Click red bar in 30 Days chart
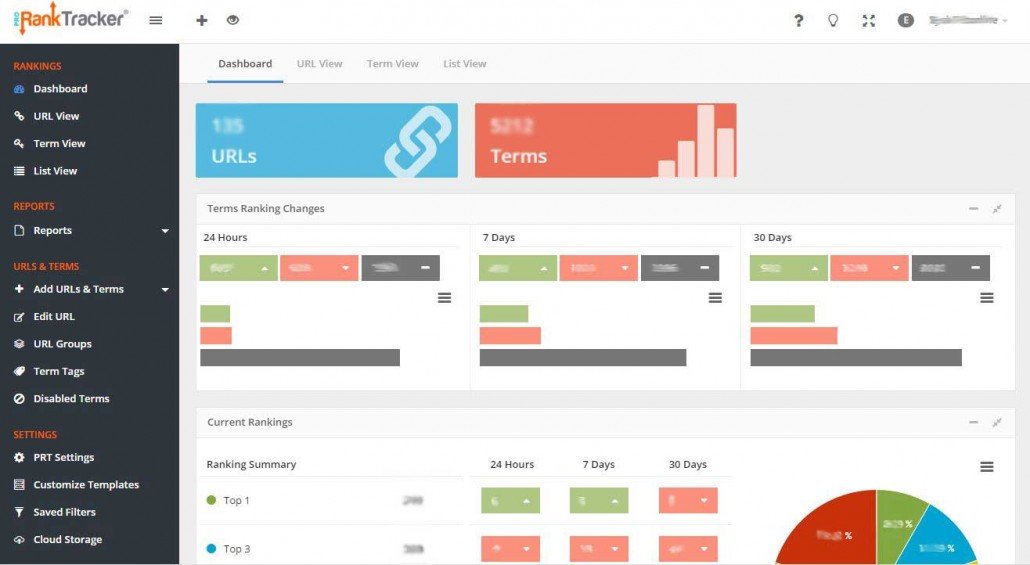The height and width of the screenshot is (565, 1030). pos(794,336)
